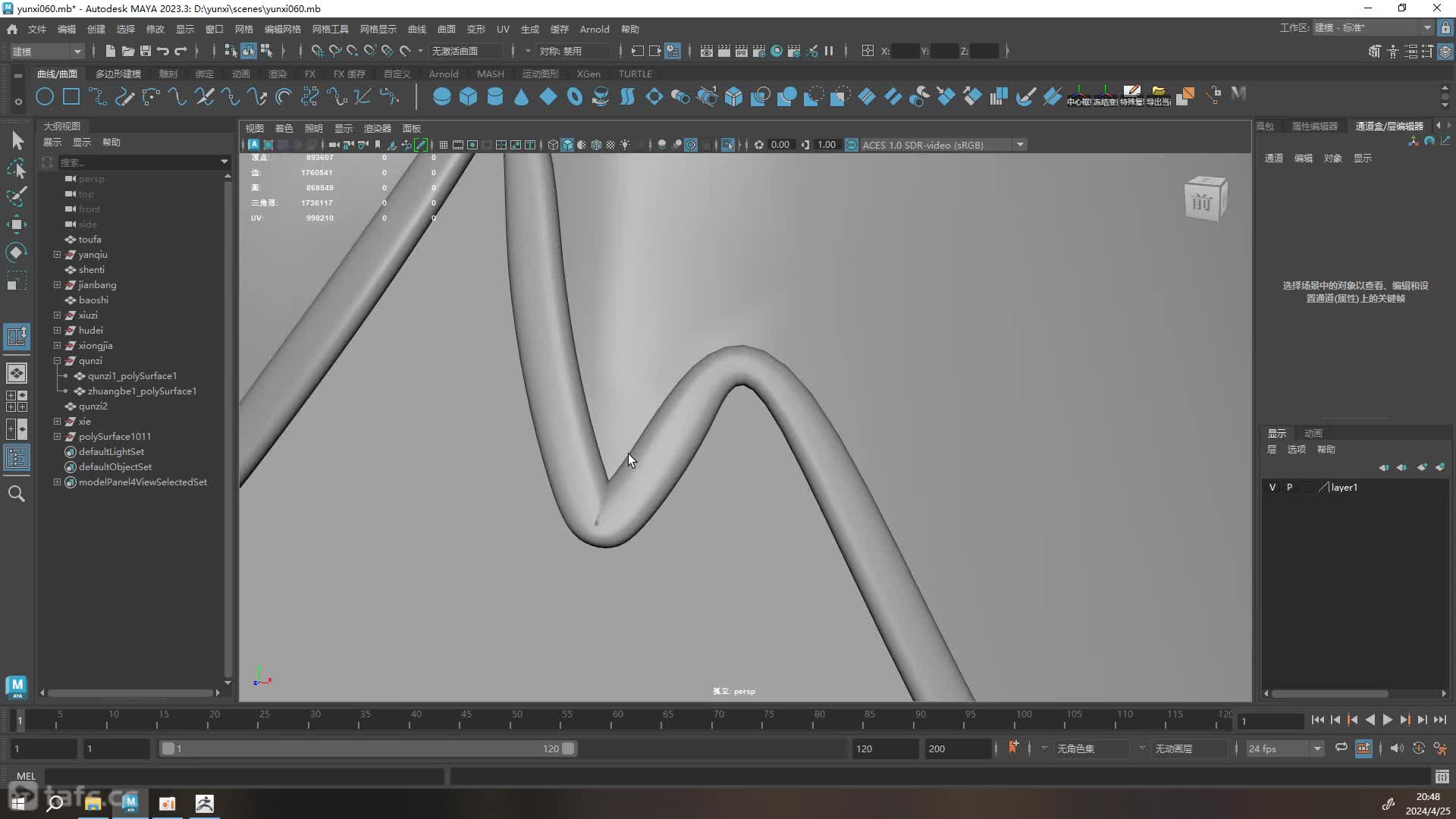
Task: Activate the Rotate tool in the toolbox
Action: click(x=17, y=252)
